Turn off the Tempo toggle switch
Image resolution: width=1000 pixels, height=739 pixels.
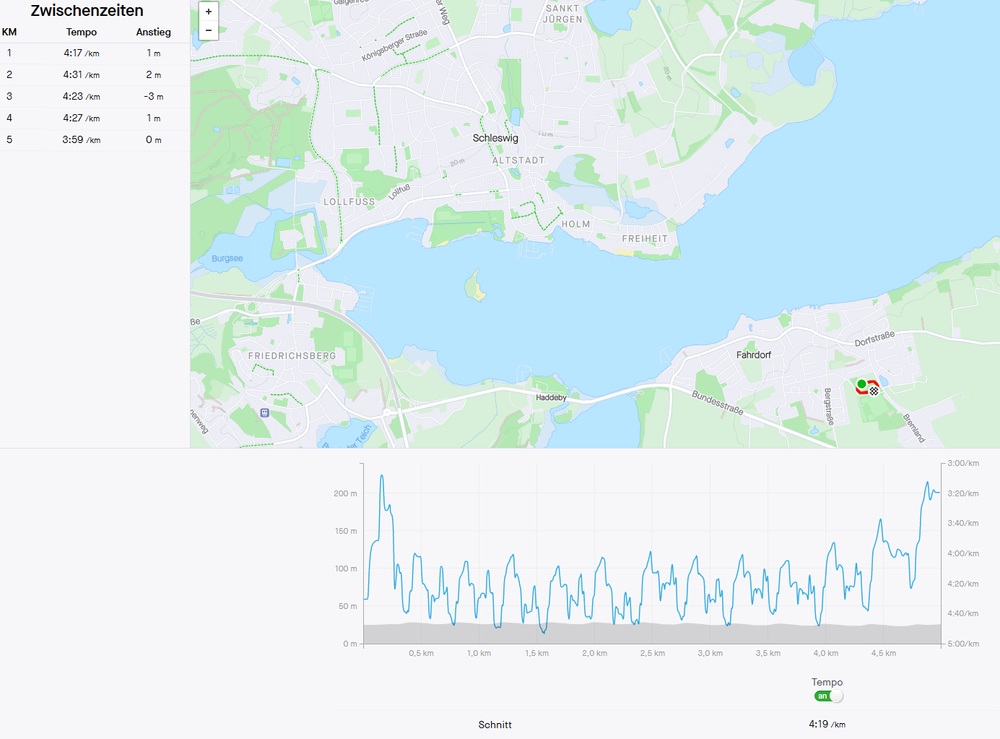pyautogui.click(x=828, y=696)
